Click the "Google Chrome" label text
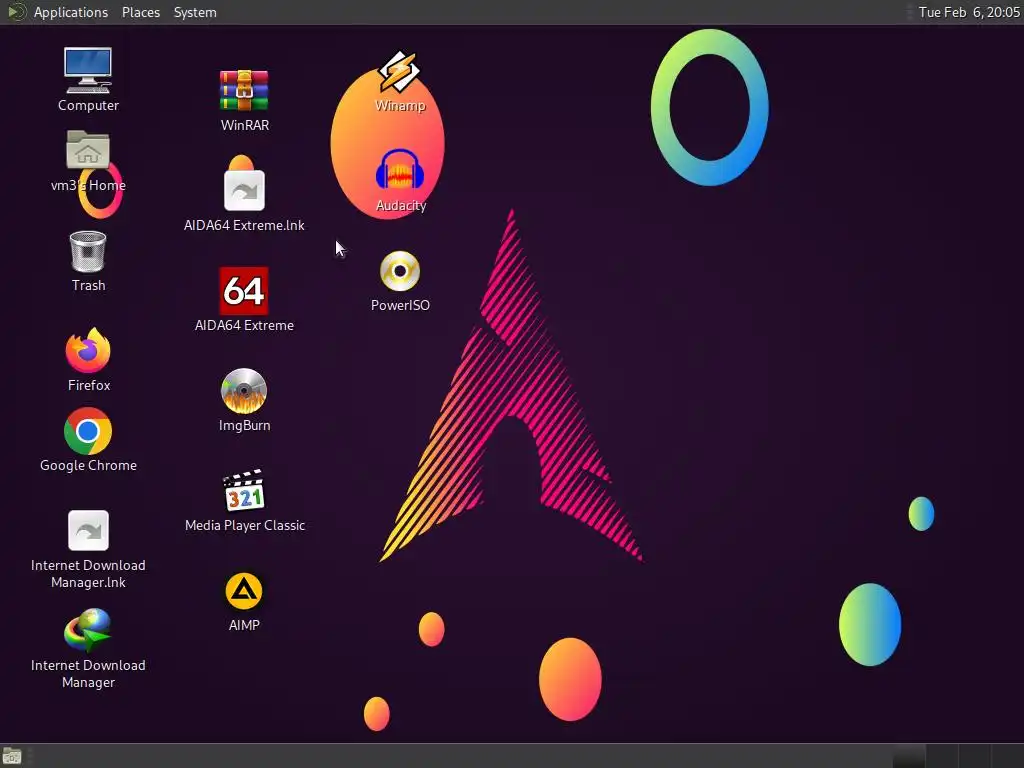1024x768 pixels. (x=88, y=466)
